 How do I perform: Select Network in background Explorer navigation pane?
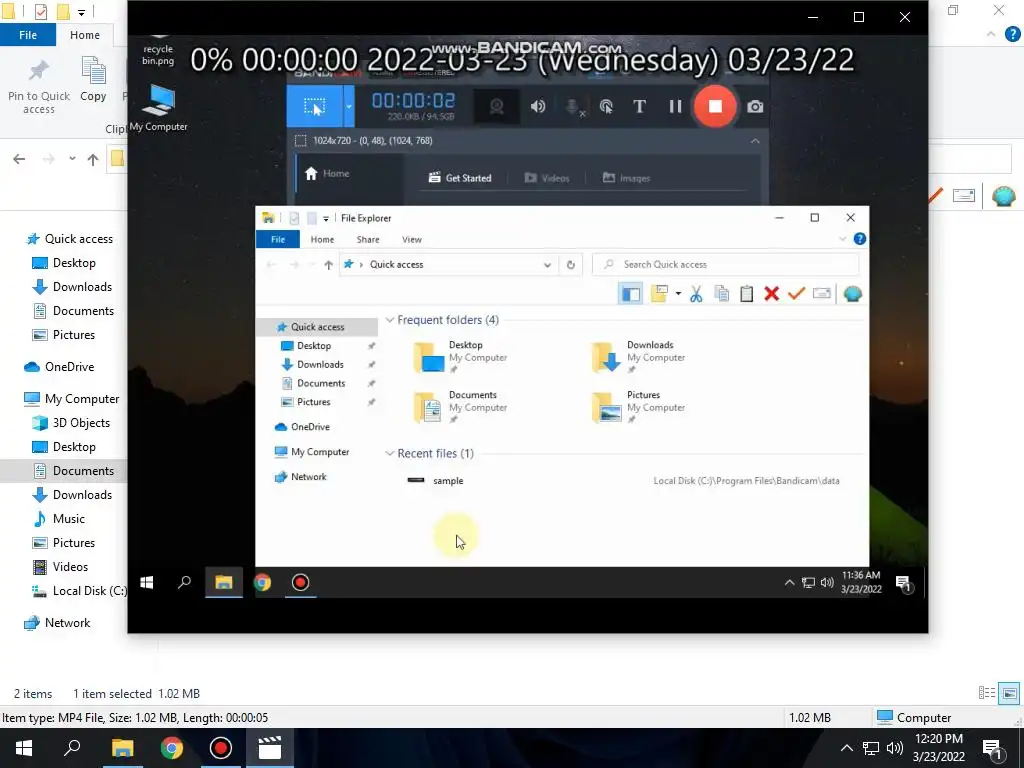point(57,623)
